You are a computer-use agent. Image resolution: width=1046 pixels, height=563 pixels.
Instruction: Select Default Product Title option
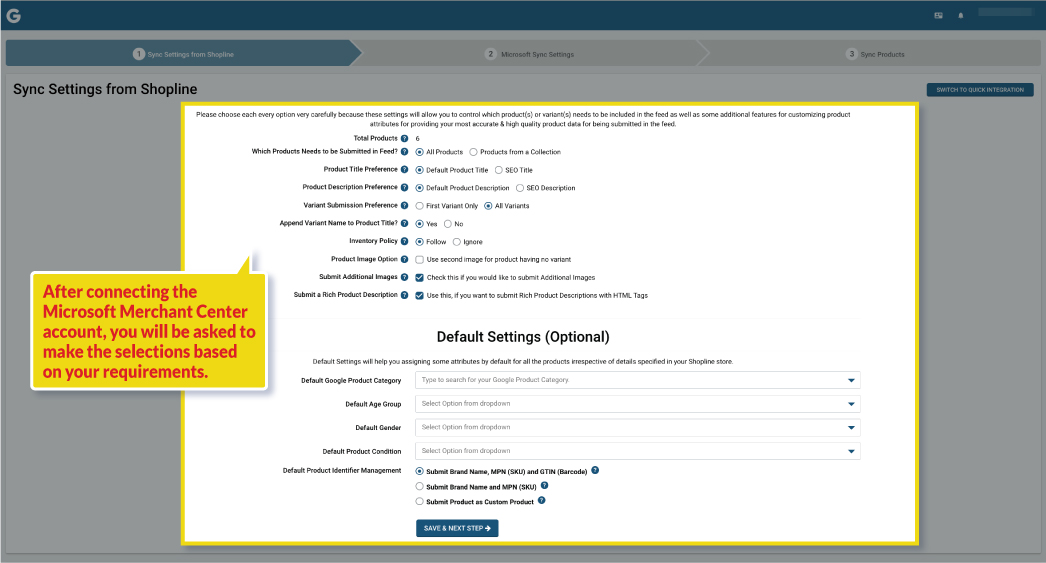pos(420,170)
